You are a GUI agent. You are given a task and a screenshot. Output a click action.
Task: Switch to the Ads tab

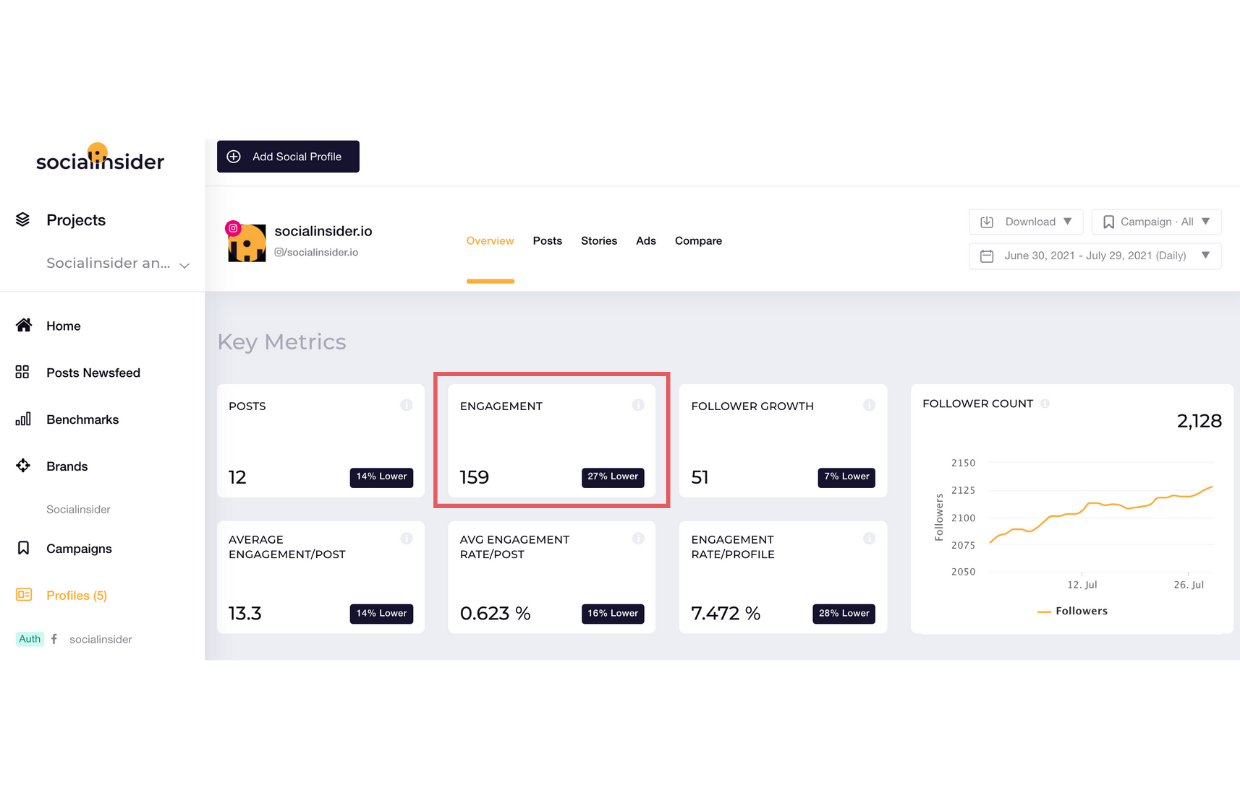pos(646,241)
